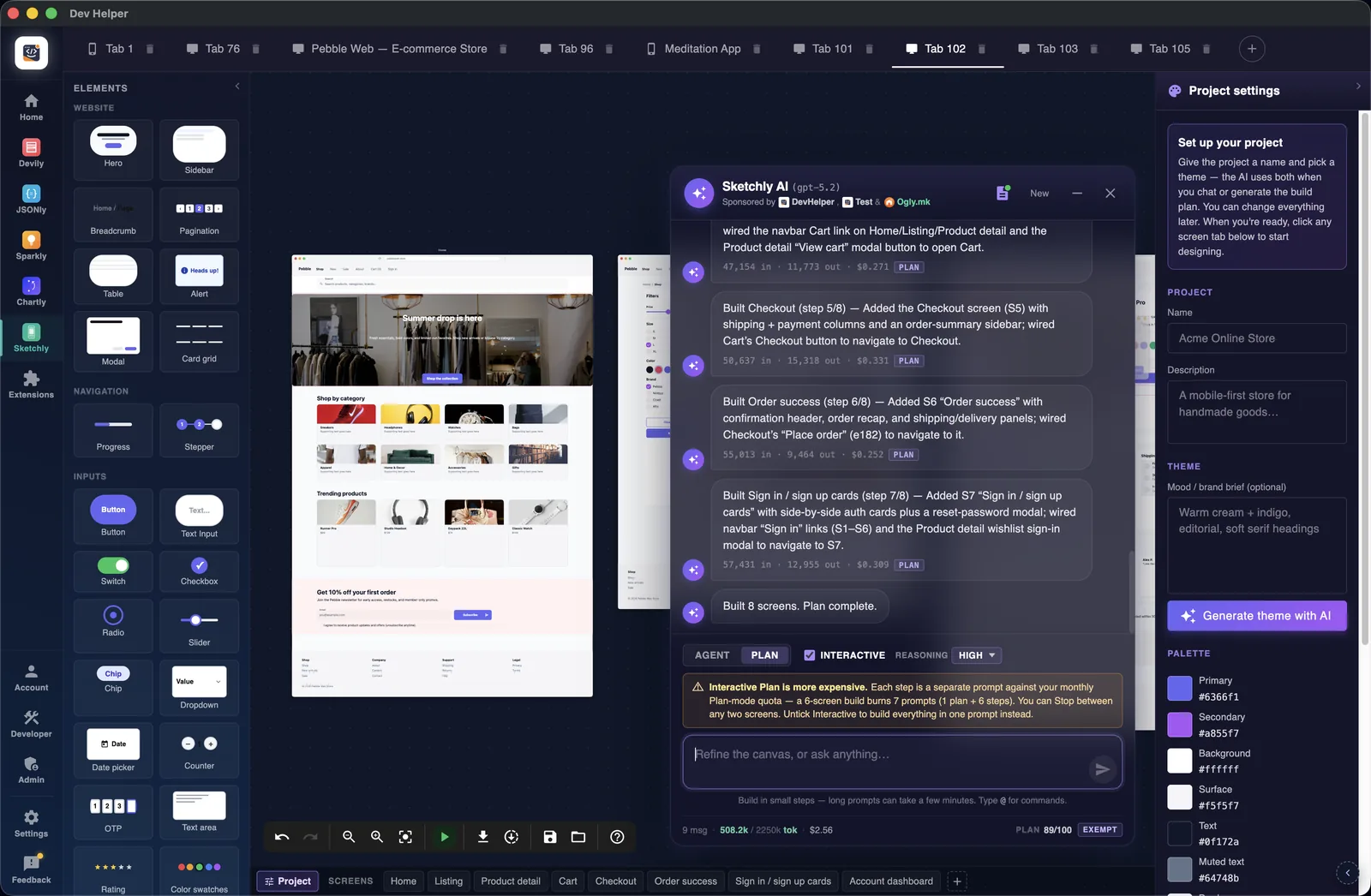Start a New chat in Sketchly AI
Screen dimensions: 1371x896
[x=1039, y=194]
